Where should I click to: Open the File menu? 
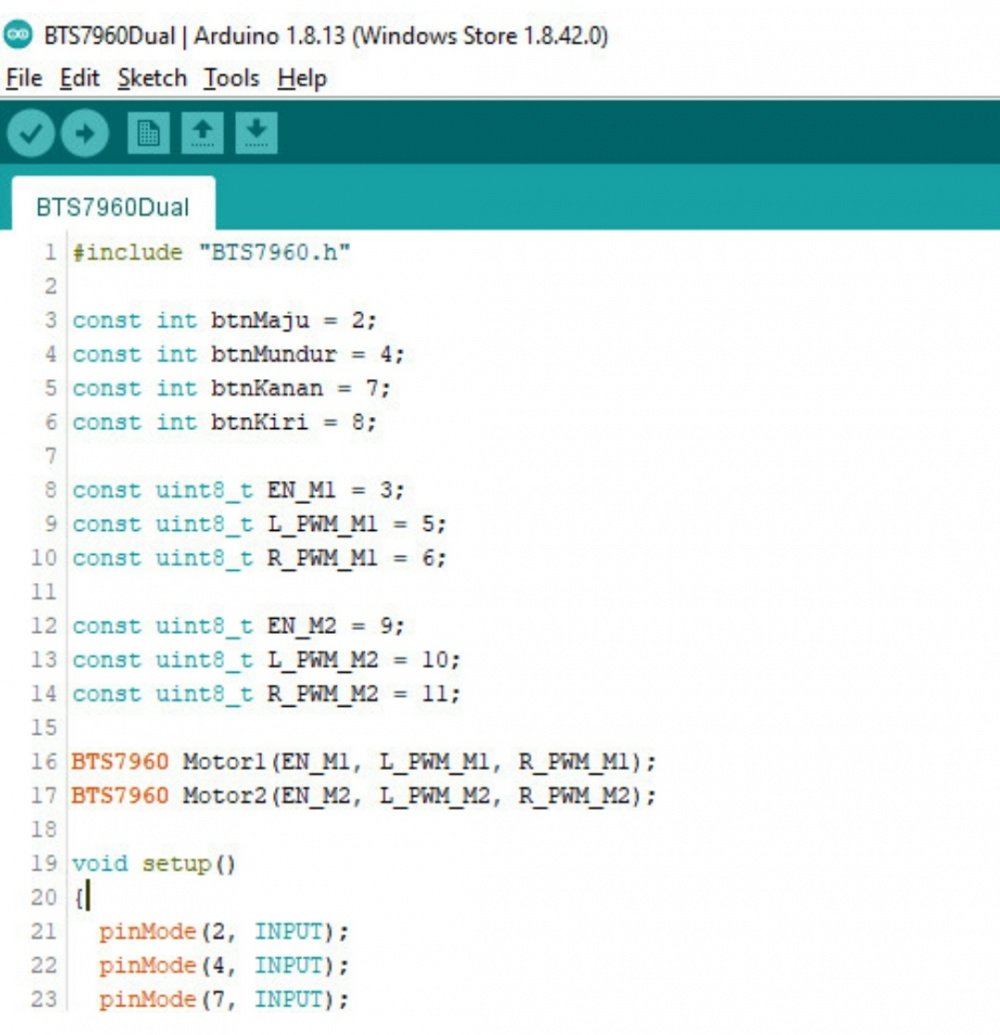click(24, 78)
